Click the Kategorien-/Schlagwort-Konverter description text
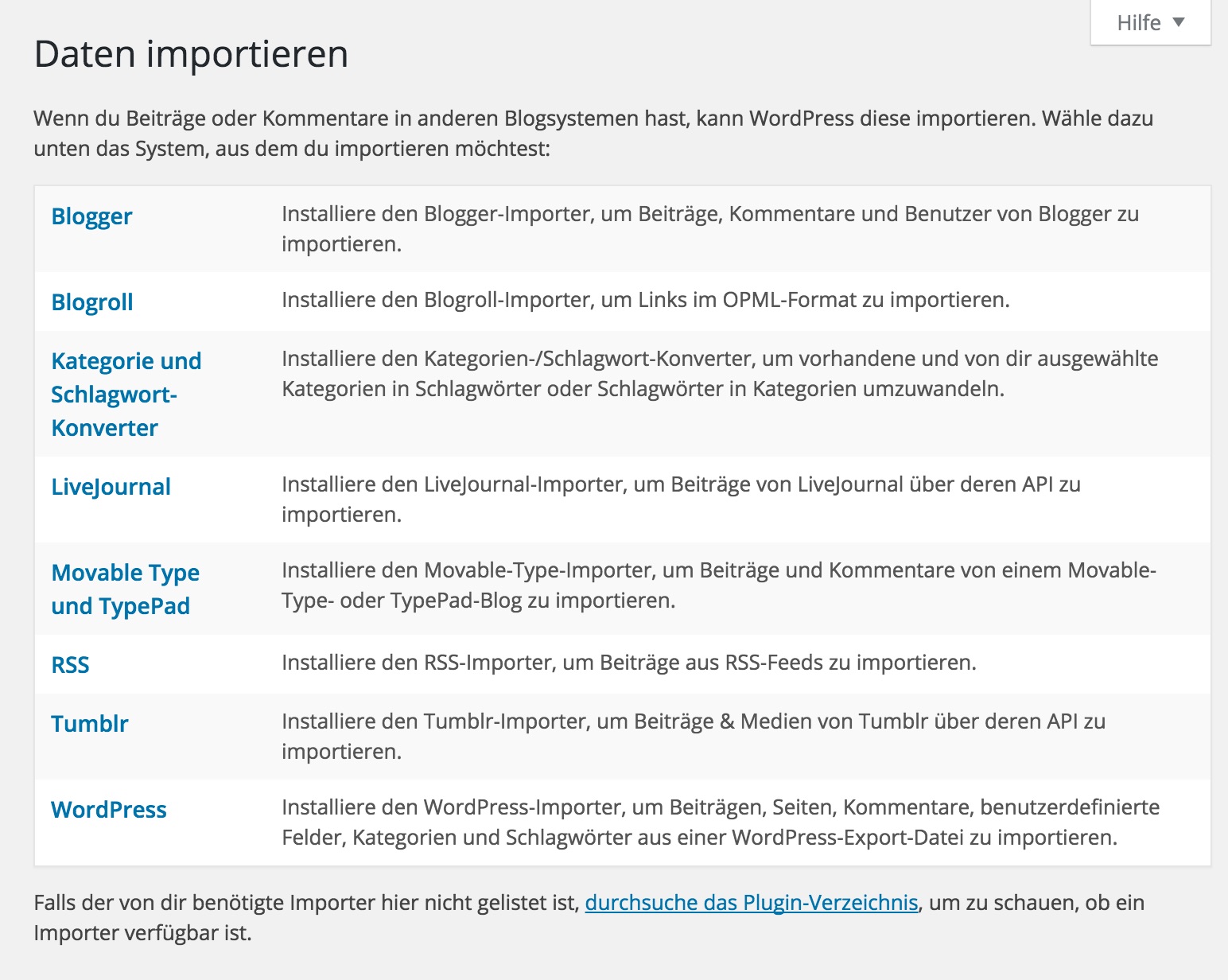 click(719, 374)
